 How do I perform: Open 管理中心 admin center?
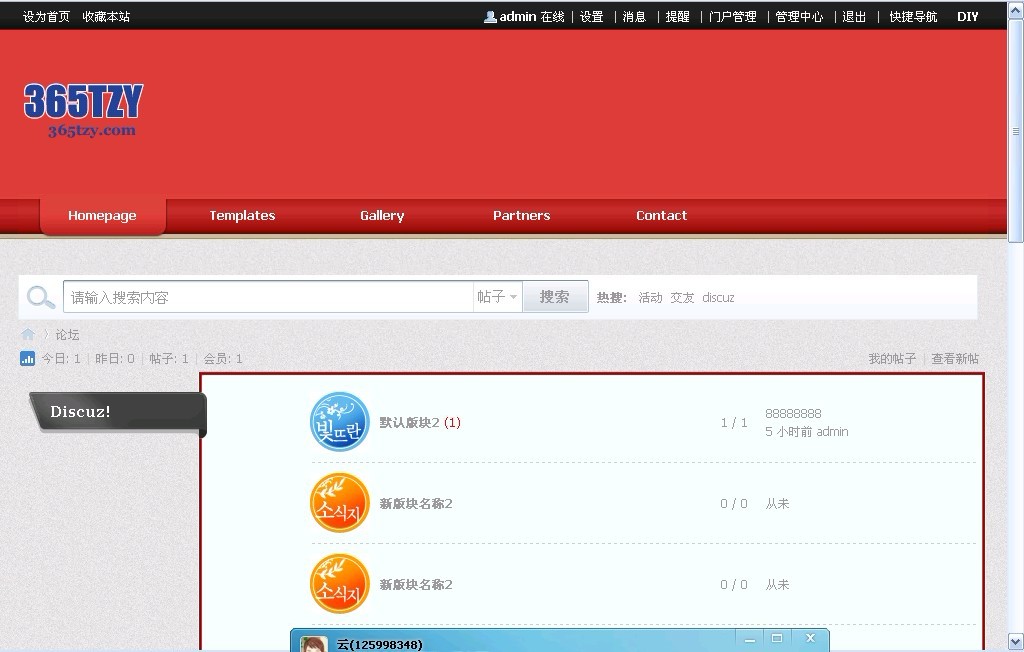pyautogui.click(x=799, y=17)
